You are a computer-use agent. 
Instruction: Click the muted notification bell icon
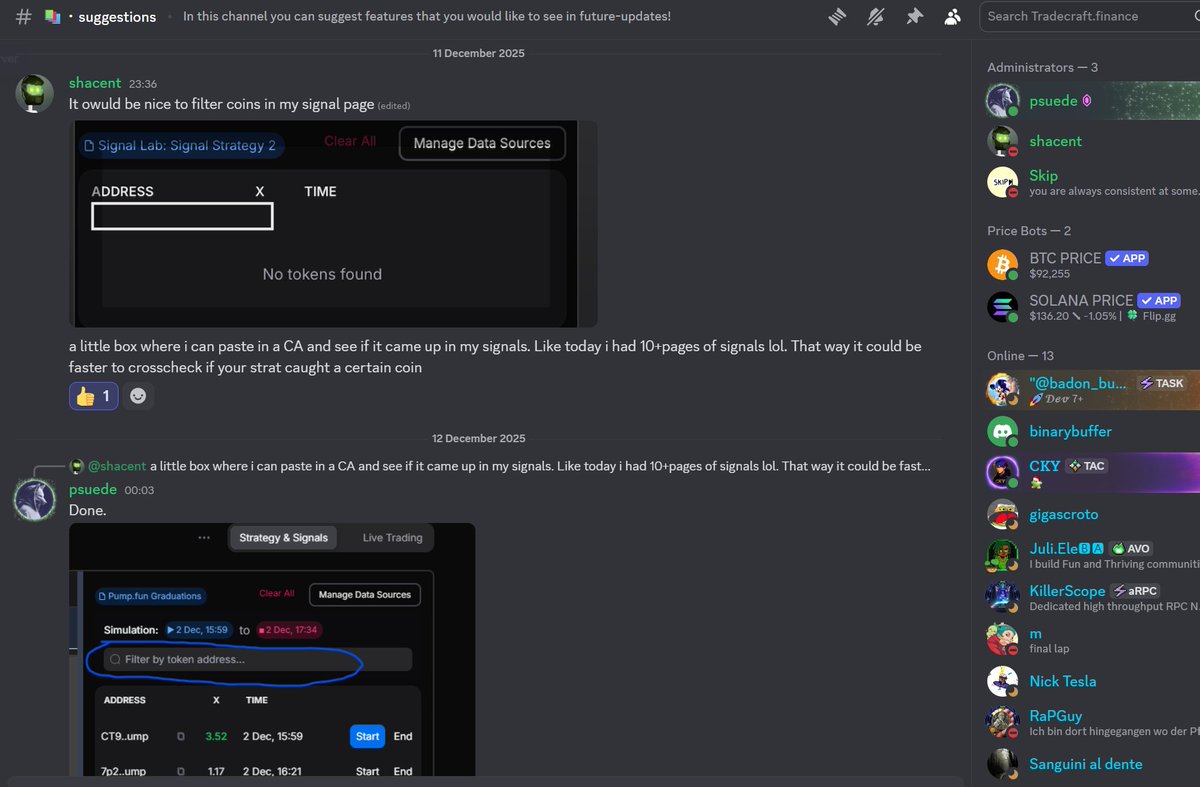click(877, 16)
